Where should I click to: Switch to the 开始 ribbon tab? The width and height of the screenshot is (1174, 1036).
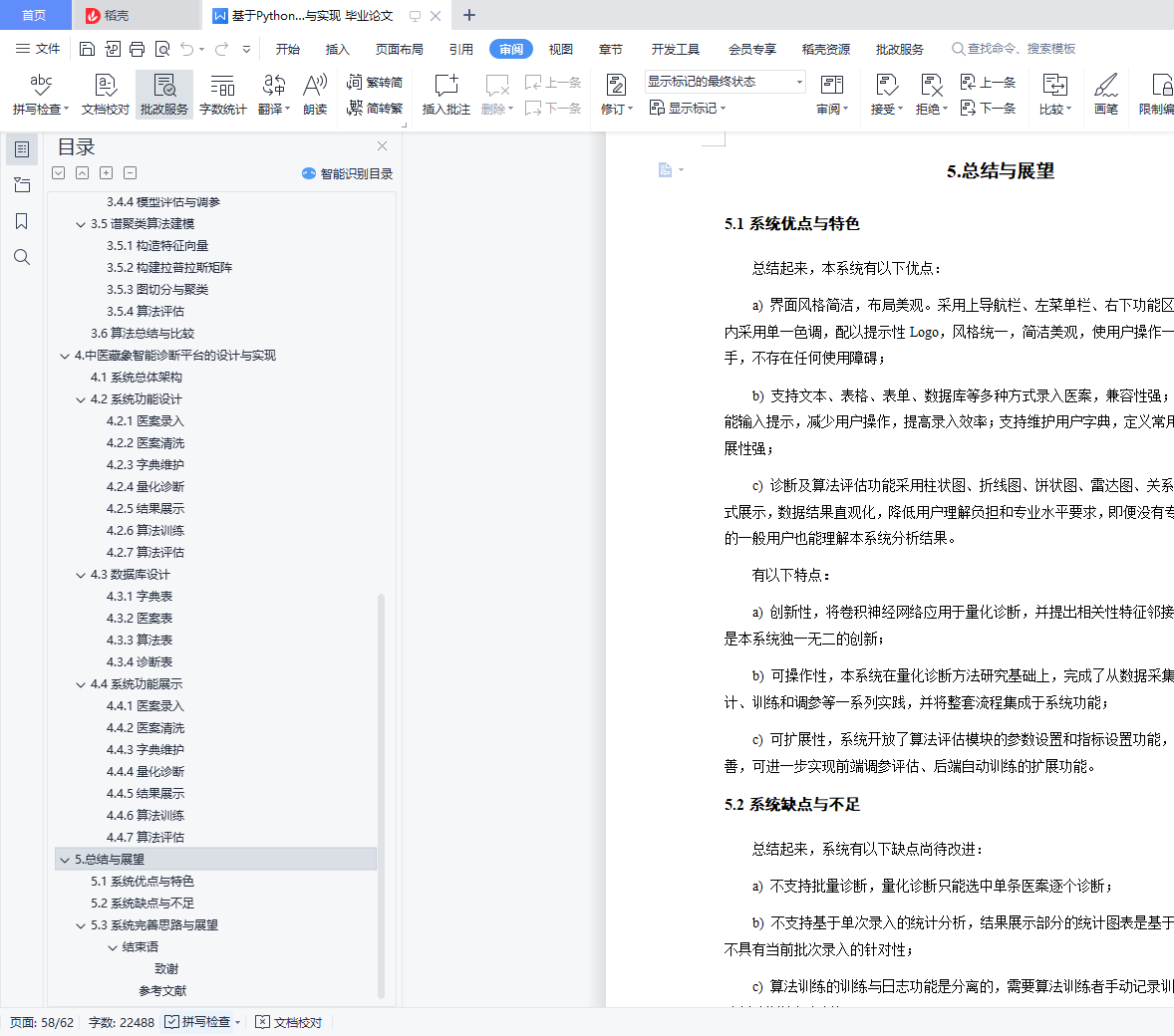[287, 50]
